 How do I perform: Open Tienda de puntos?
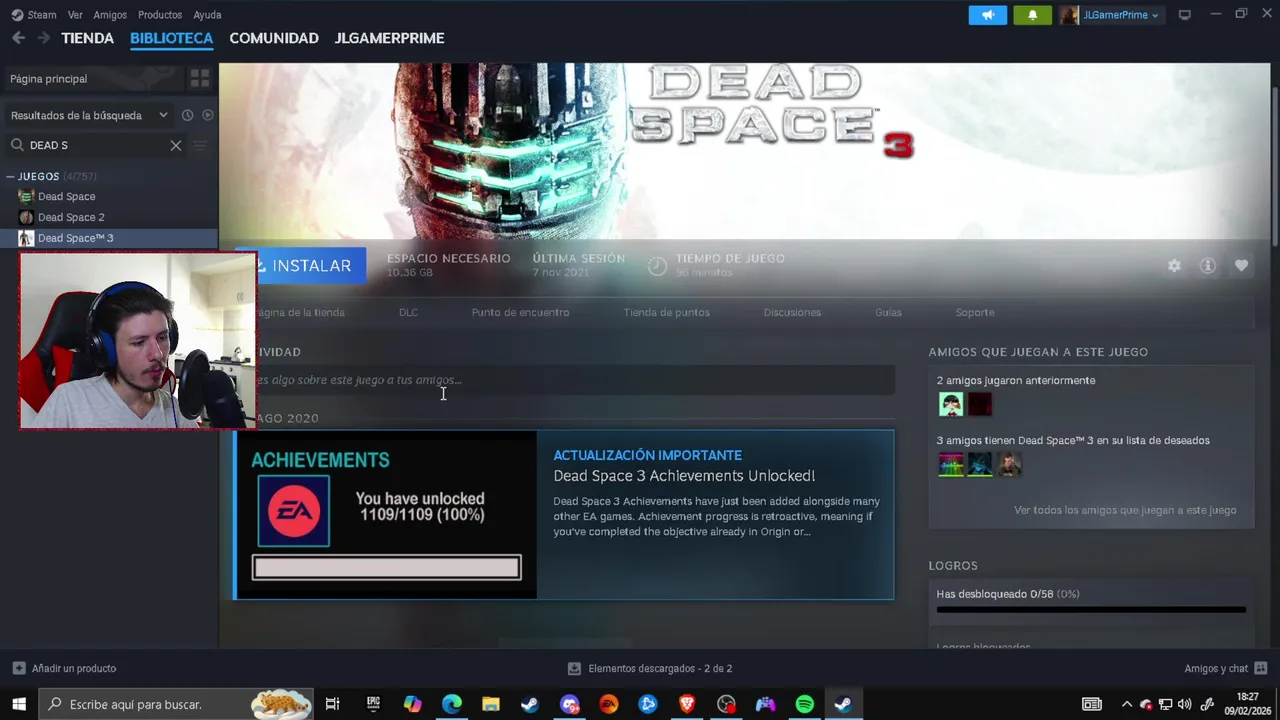coord(666,312)
